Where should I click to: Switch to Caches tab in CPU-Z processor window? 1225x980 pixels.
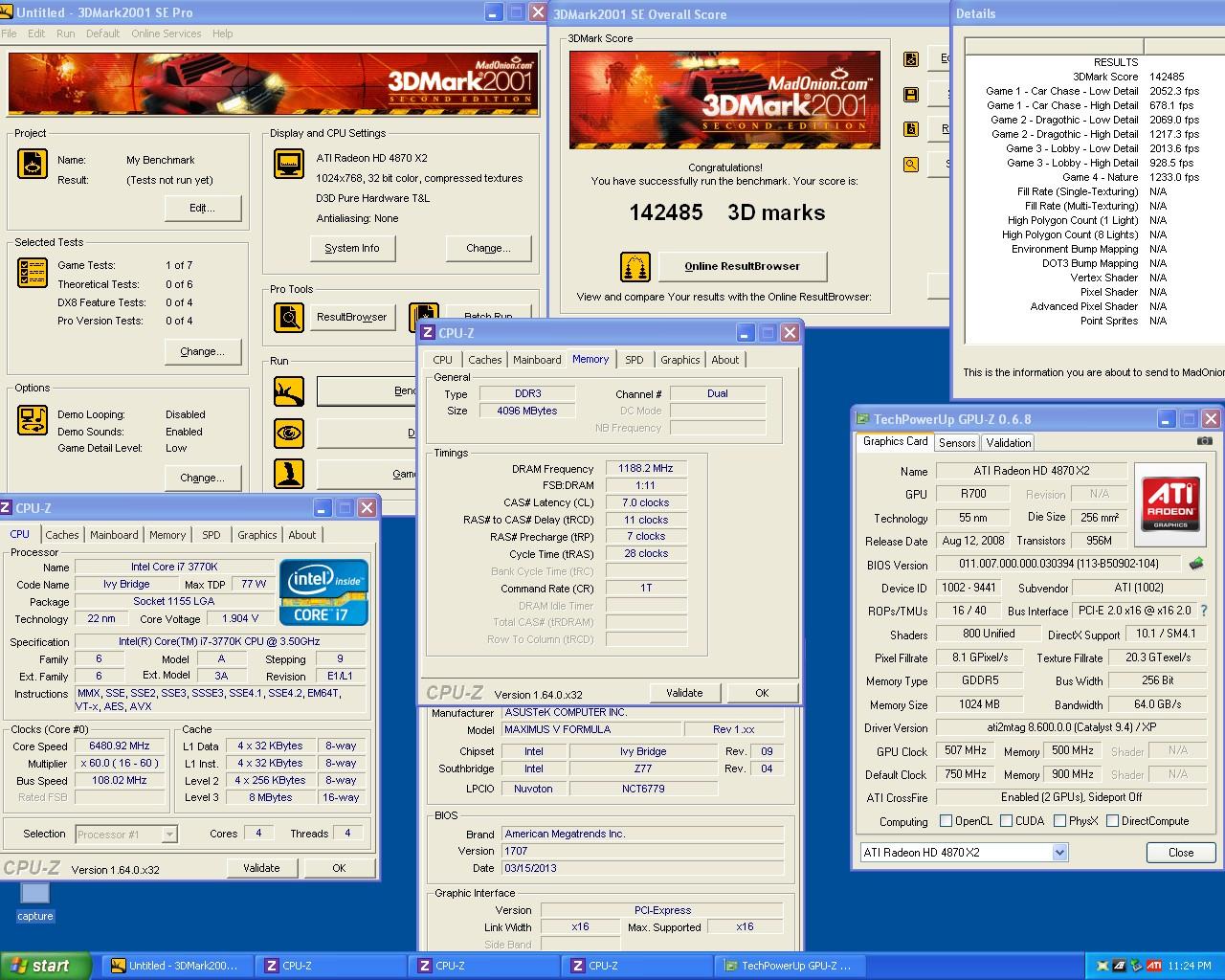(62, 535)
